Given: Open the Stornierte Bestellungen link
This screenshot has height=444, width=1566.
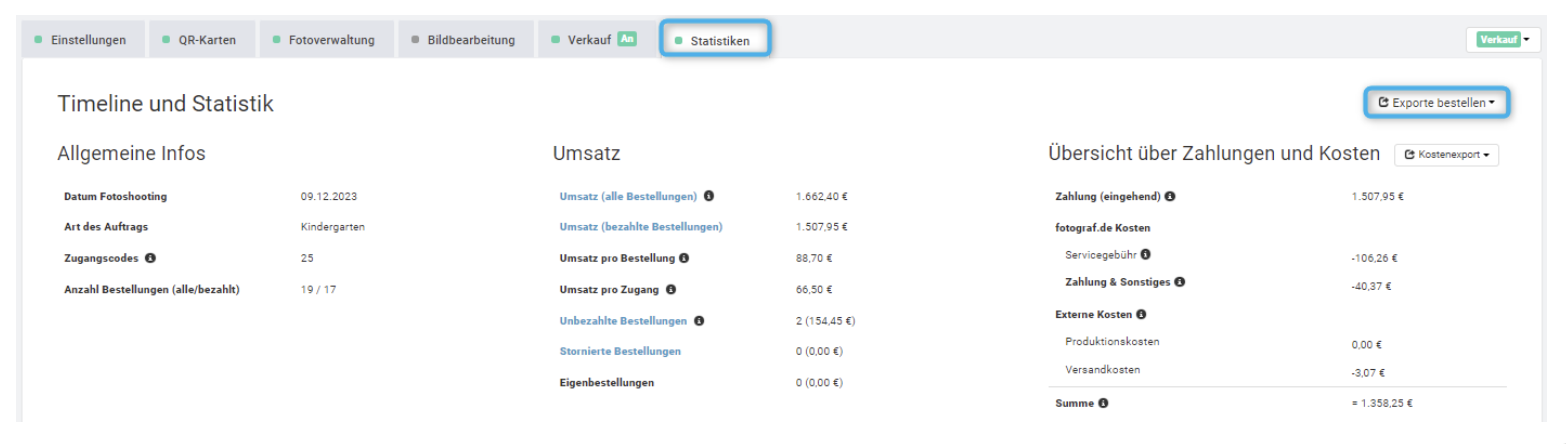Looking at the screenshot, I should point(620,352).
